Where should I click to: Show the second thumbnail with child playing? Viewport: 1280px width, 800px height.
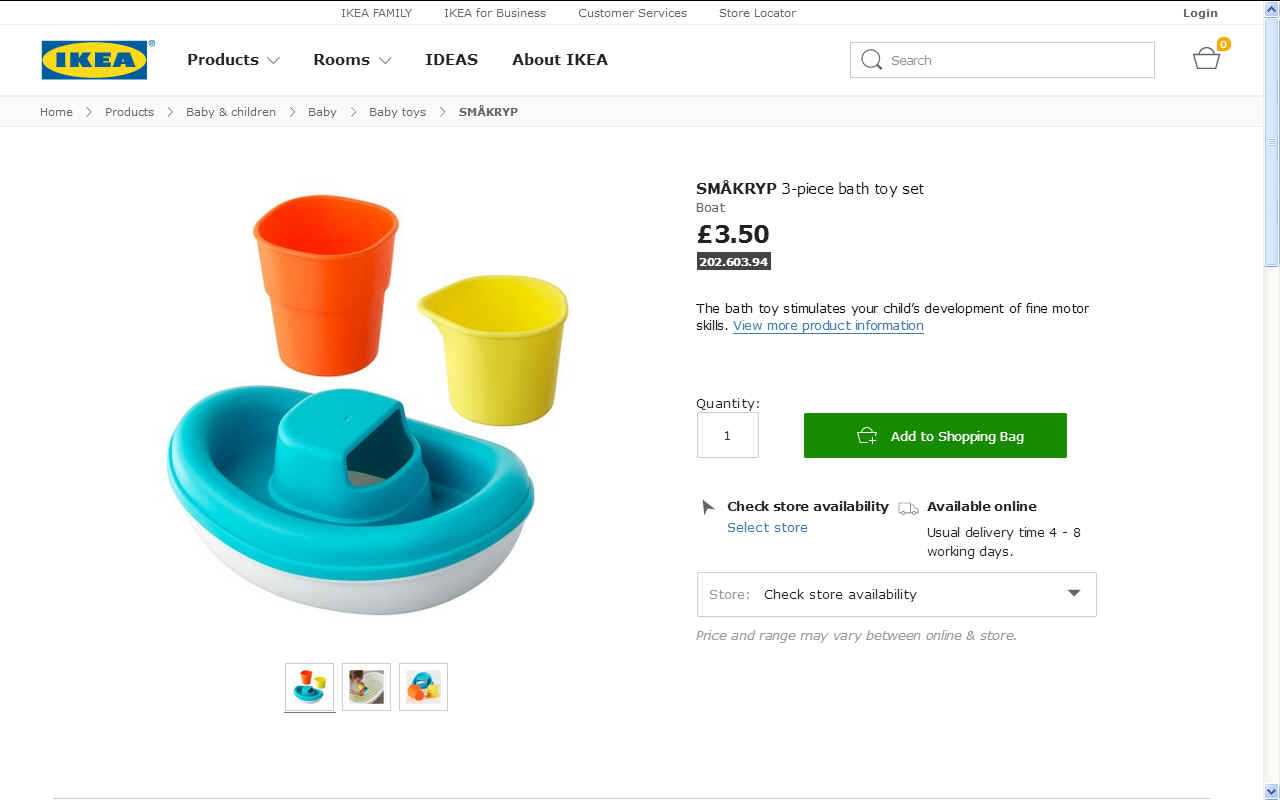pos(366,687)
